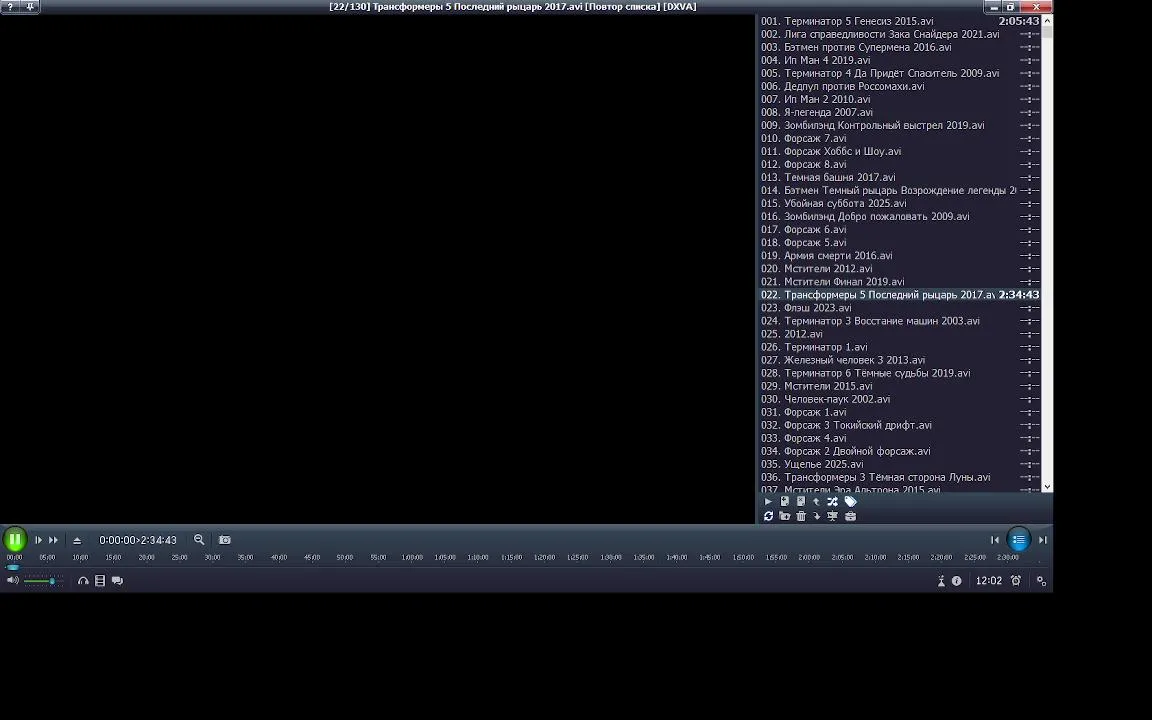Image resolution: width=1152 pixels, height=720 pixels.
Task: Select 2012.avi in playlist
Action: click(900, 334)
